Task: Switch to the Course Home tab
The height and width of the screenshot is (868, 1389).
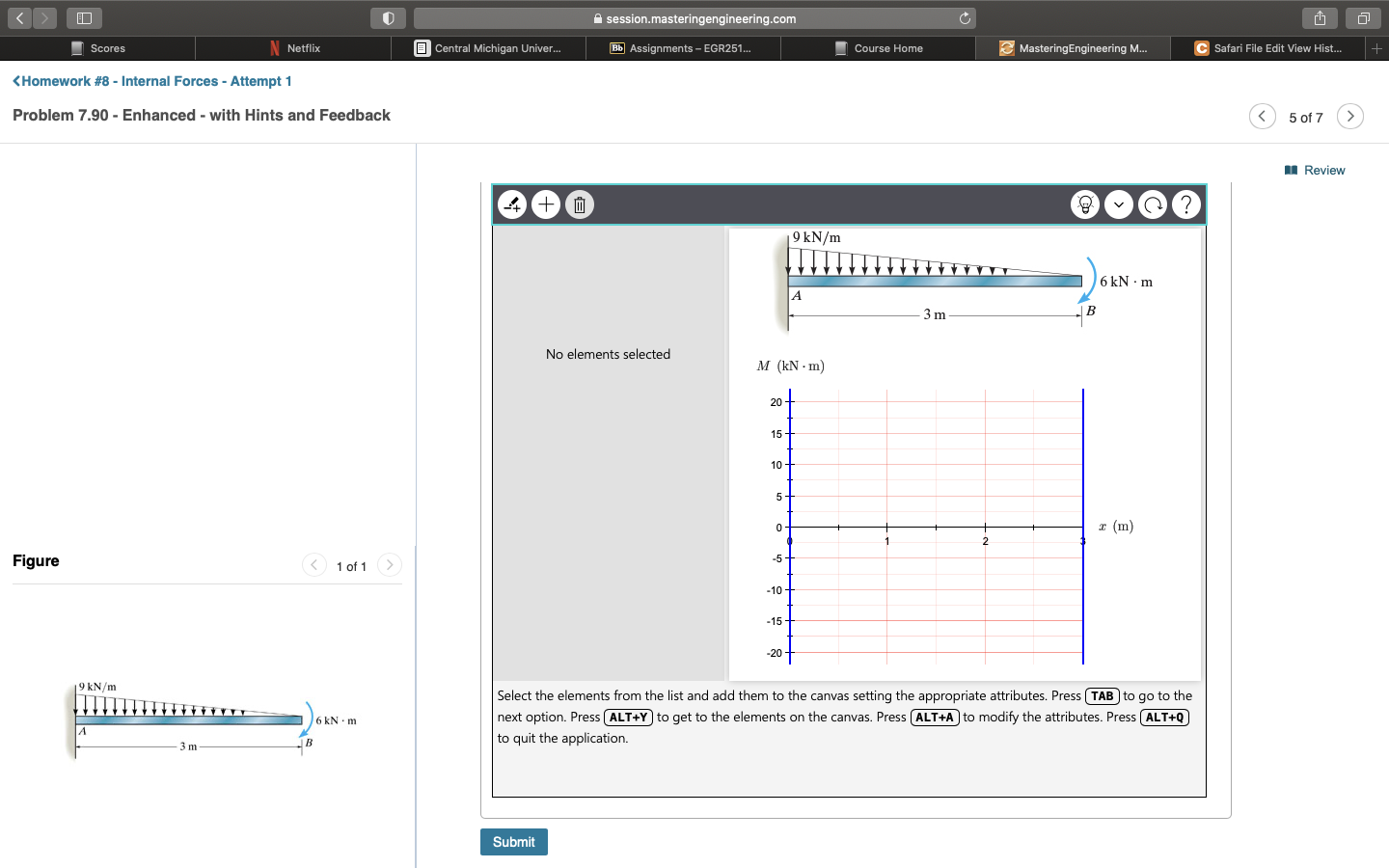Action: tap(879, 48)
